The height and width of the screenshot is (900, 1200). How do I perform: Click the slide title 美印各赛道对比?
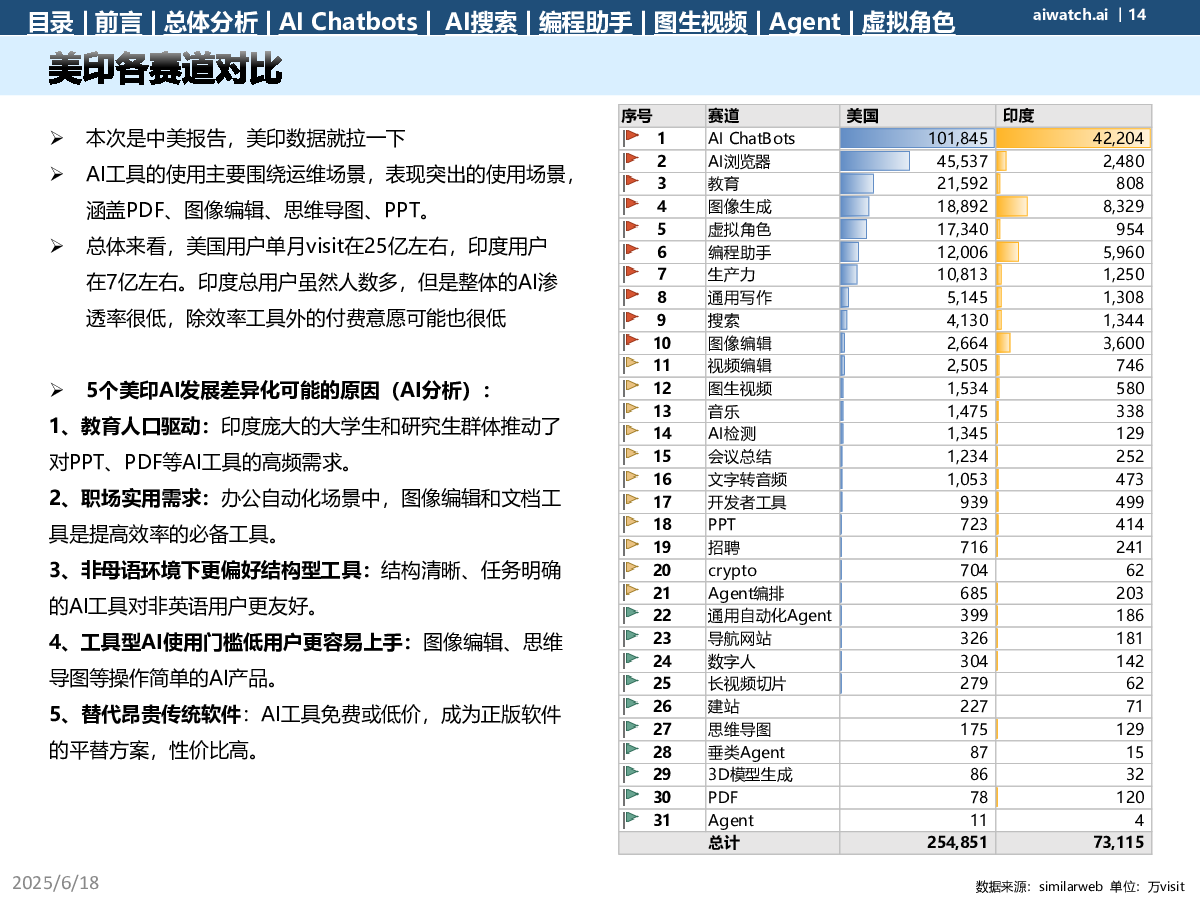[166, 70]
